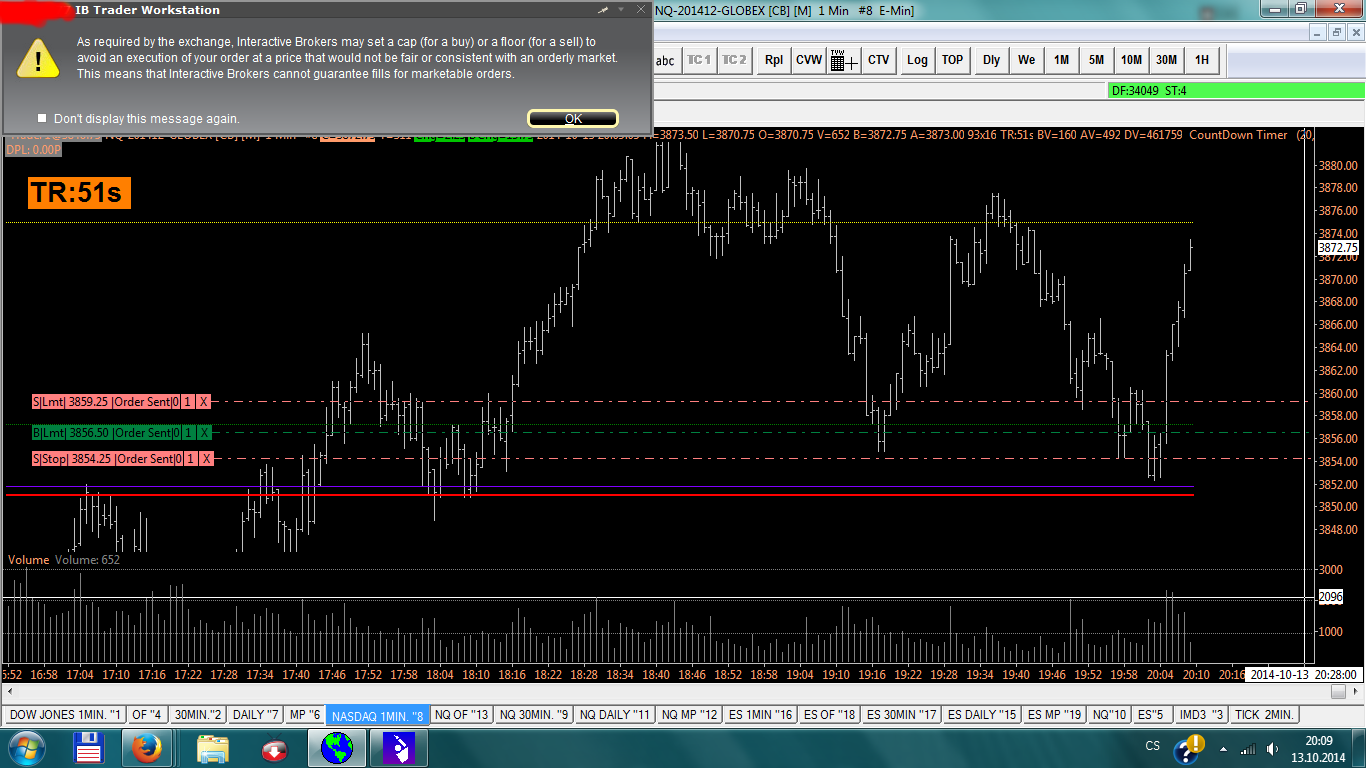The height and width of the screenshot is (768, 1366).
Task: Check "Don't display this message again"
Action: 42,118
